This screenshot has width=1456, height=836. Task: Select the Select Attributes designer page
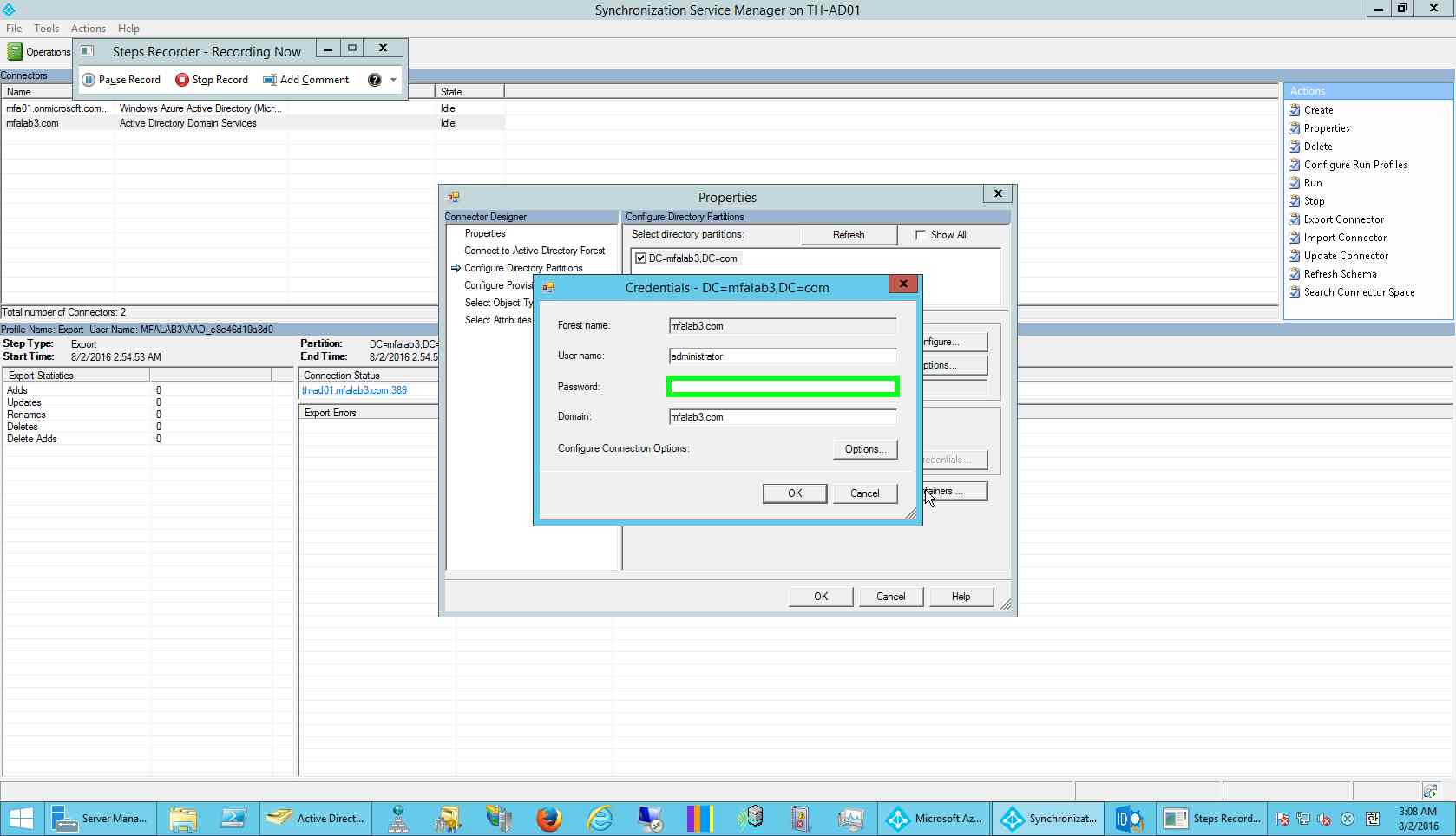click(x=498, y=320)
